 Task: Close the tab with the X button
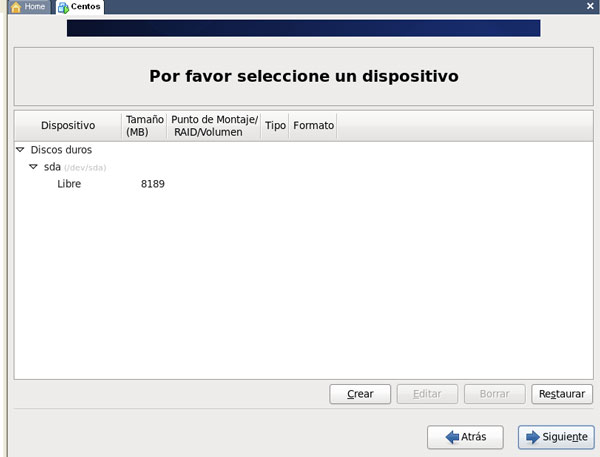(592, 6)
